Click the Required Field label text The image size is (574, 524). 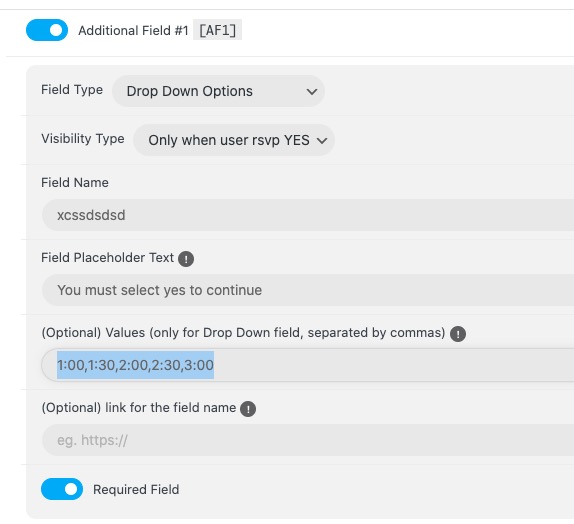click(136, 490)
